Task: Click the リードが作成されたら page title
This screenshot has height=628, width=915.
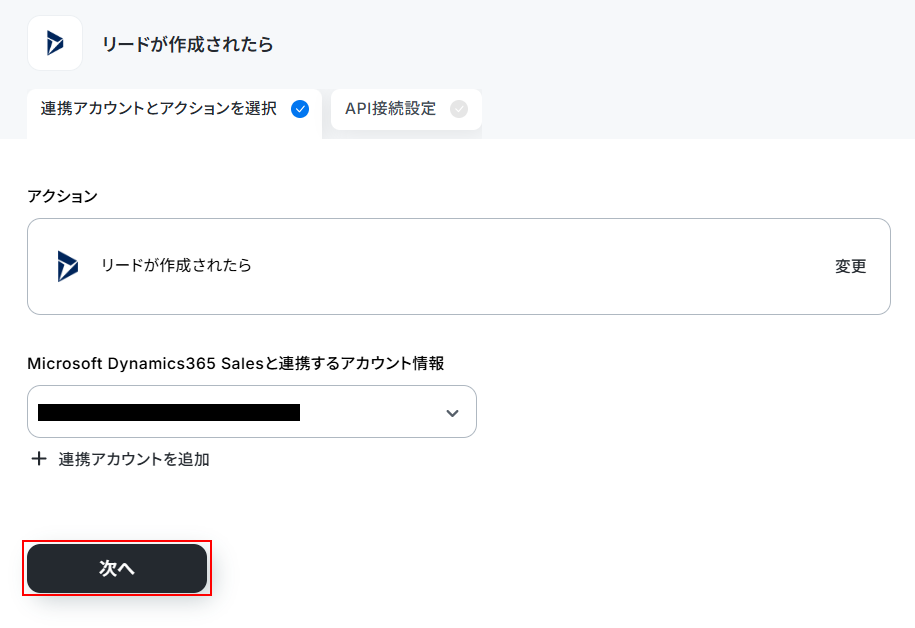Action: (187, 44)
